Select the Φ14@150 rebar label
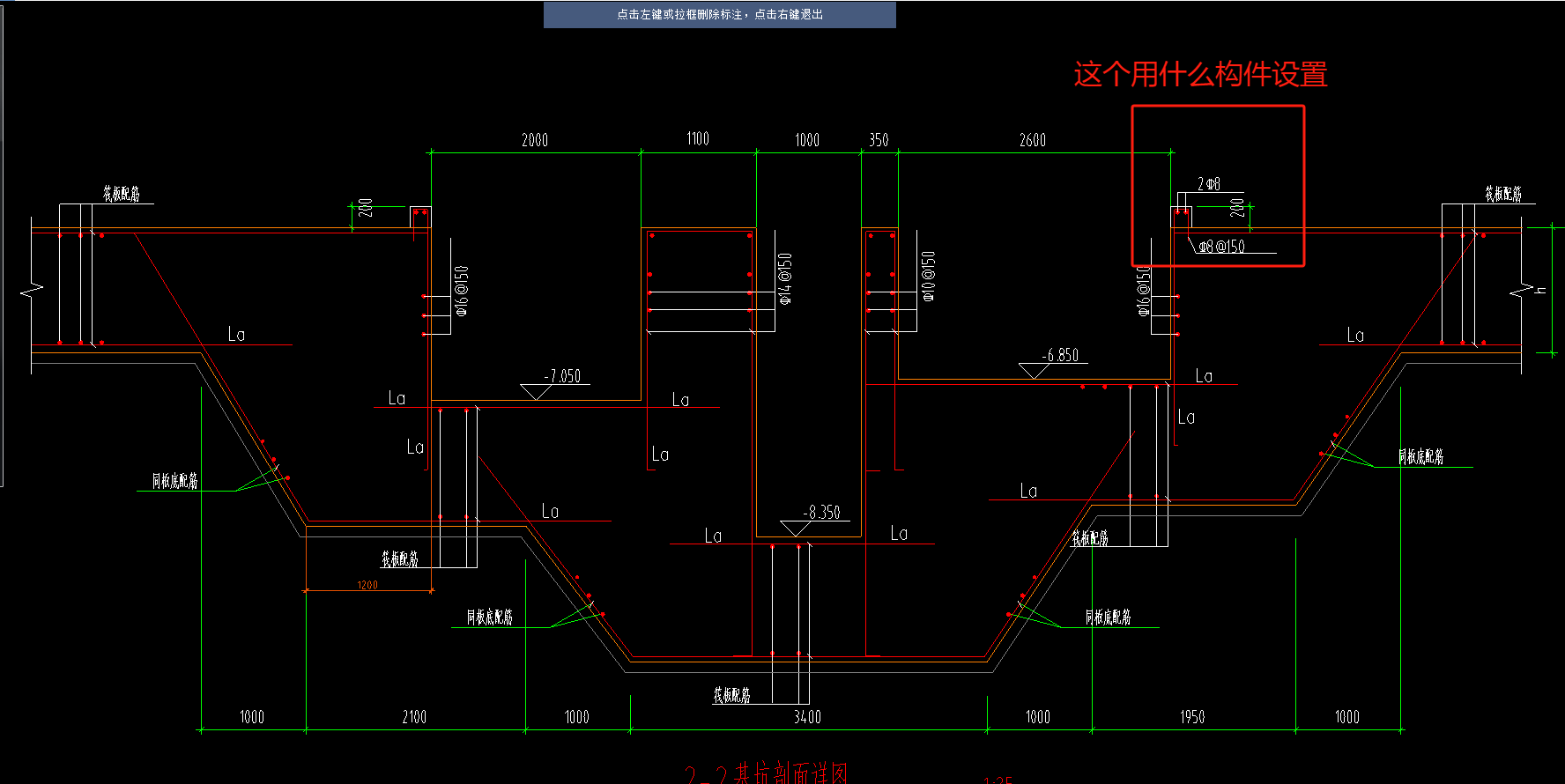The width and height of the screenshot is (1565, 784). point(785,278)
